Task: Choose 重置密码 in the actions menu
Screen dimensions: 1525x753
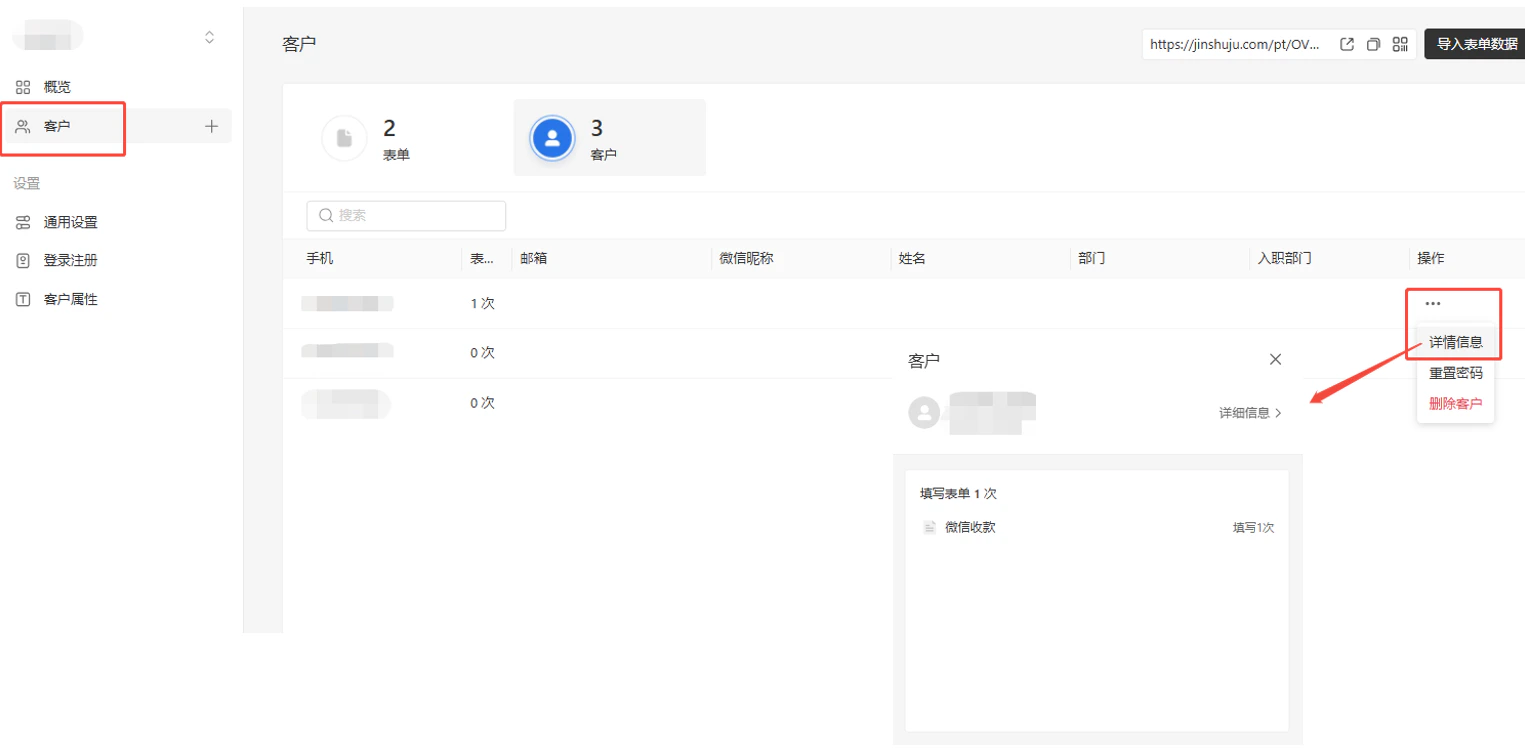Action: [x=1455, y=373]
